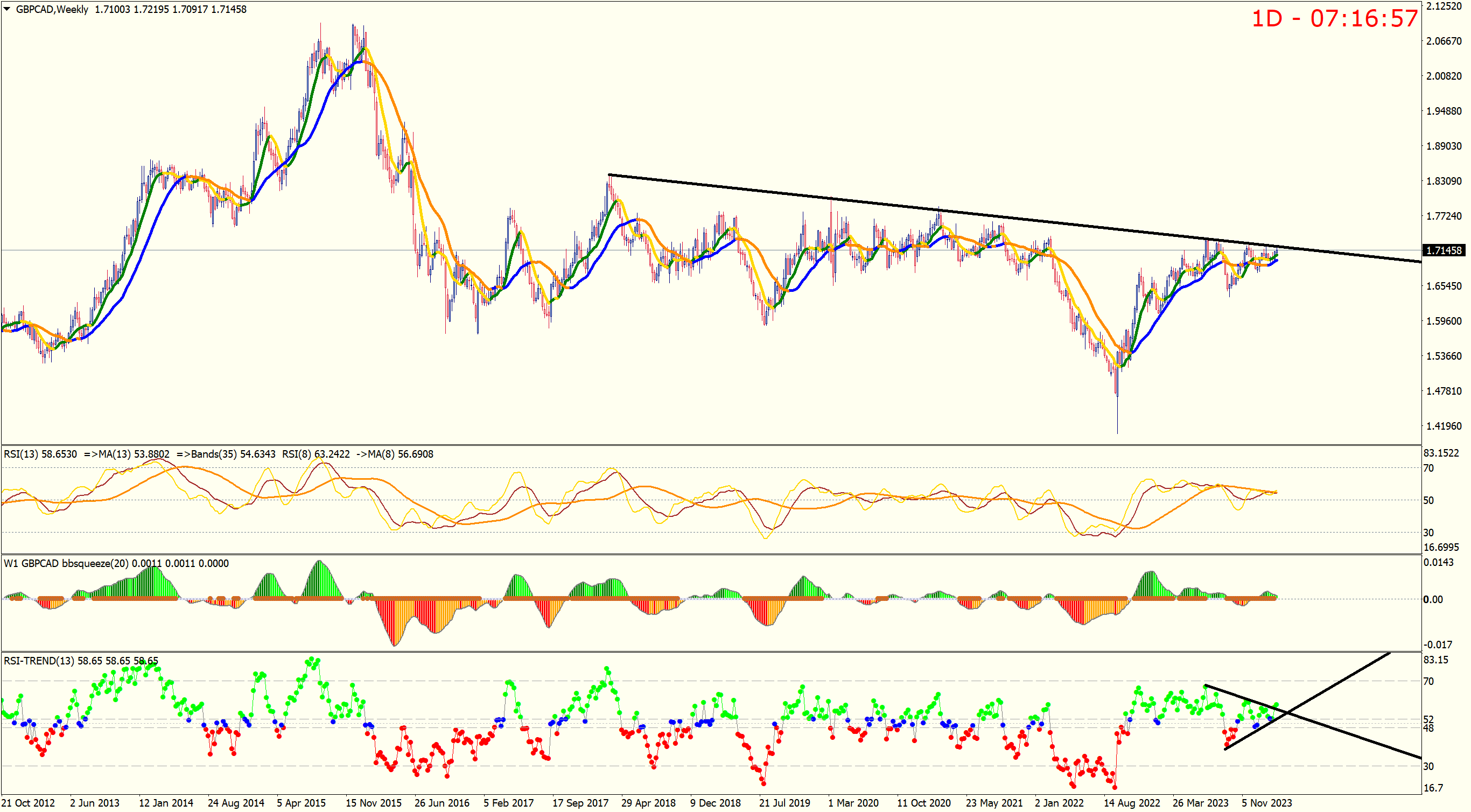Click the 15 Nov 2015 date label
The height and width of the screenshot is (812, 1471).
click(x=374, y=803)
